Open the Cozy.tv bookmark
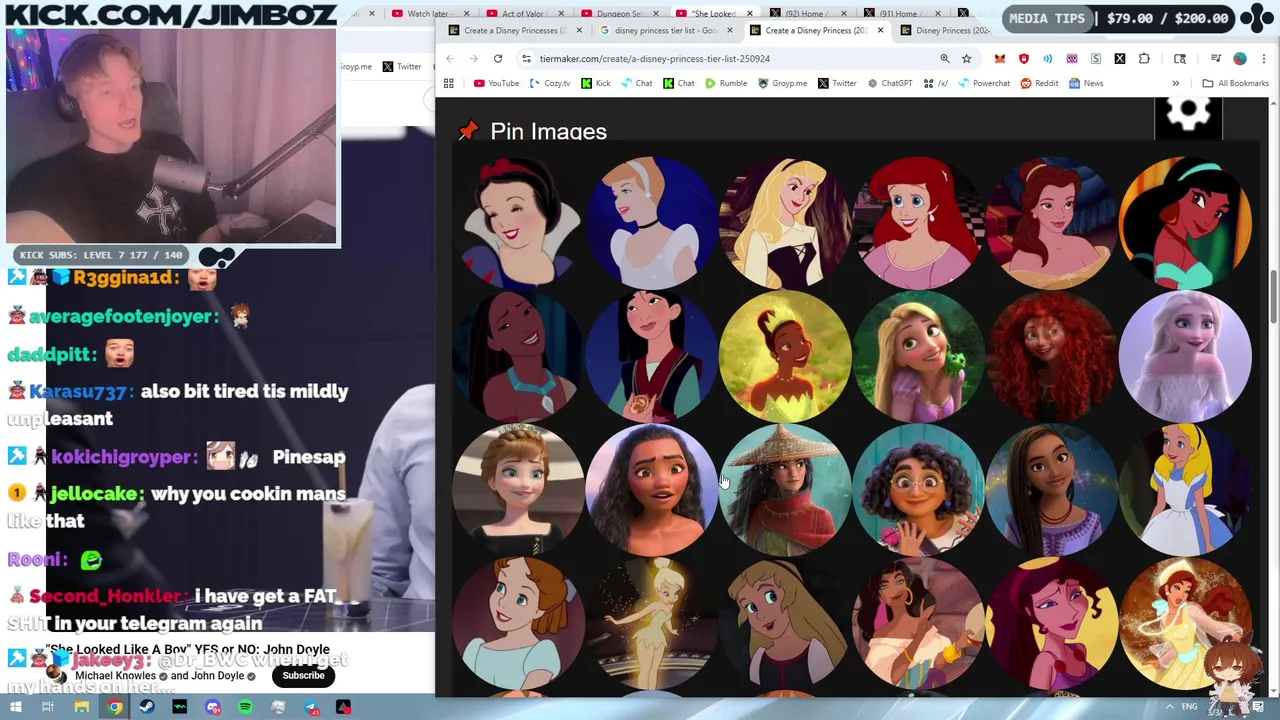Viewport: 1280px width, 720px height. pyautogui.click(x=549, y=83)
